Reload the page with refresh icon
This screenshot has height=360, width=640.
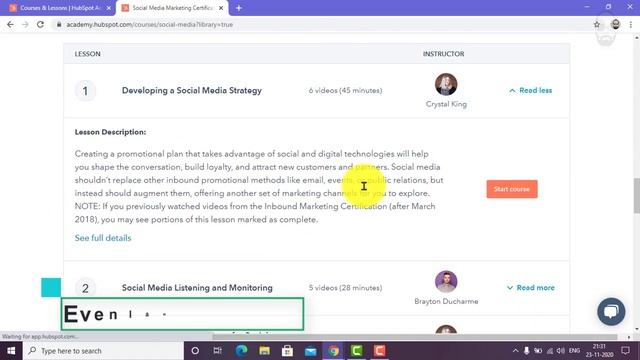[40, 24]
